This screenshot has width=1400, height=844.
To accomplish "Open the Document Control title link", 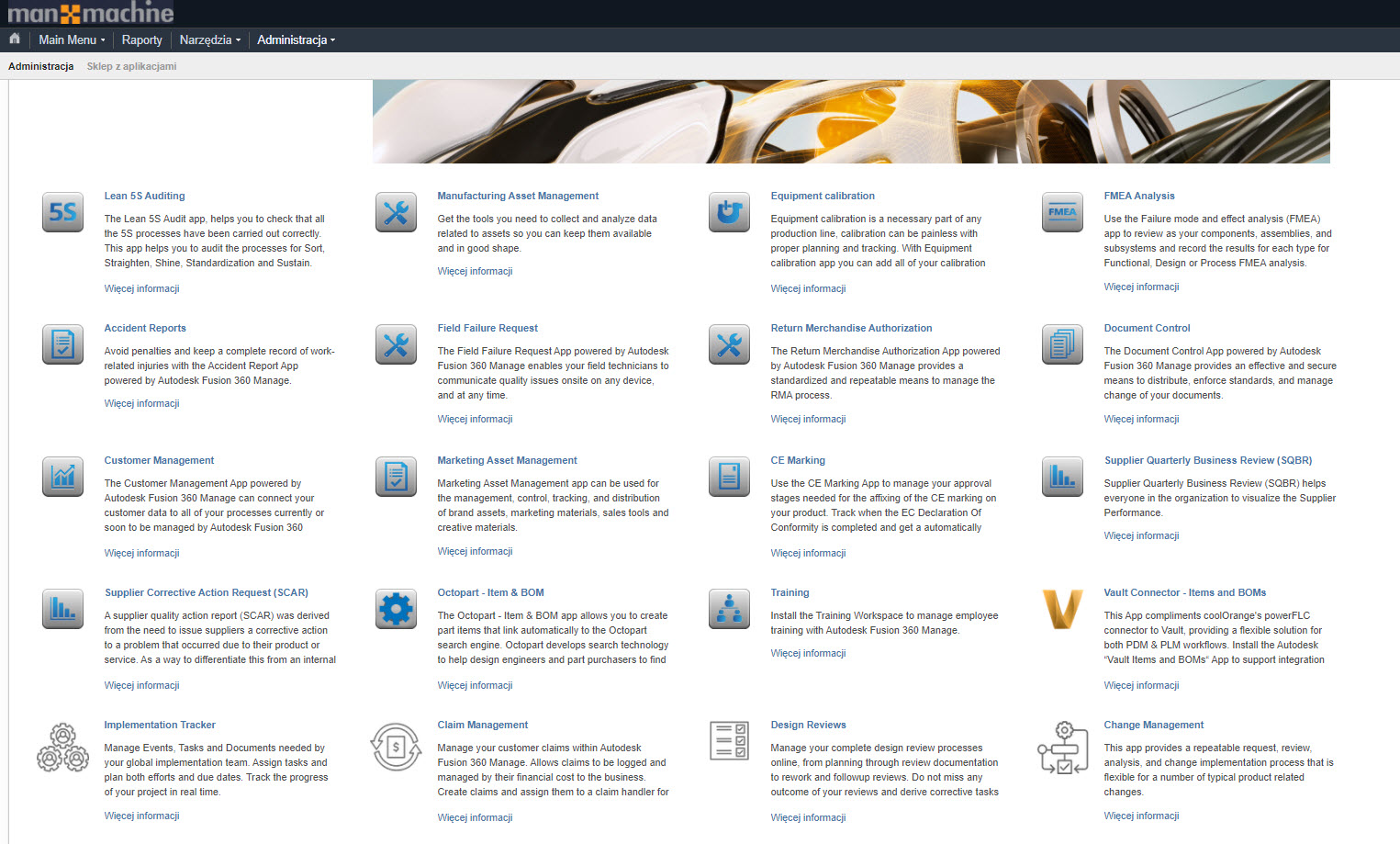I will pyautogui.click(x=1147, y=328).
